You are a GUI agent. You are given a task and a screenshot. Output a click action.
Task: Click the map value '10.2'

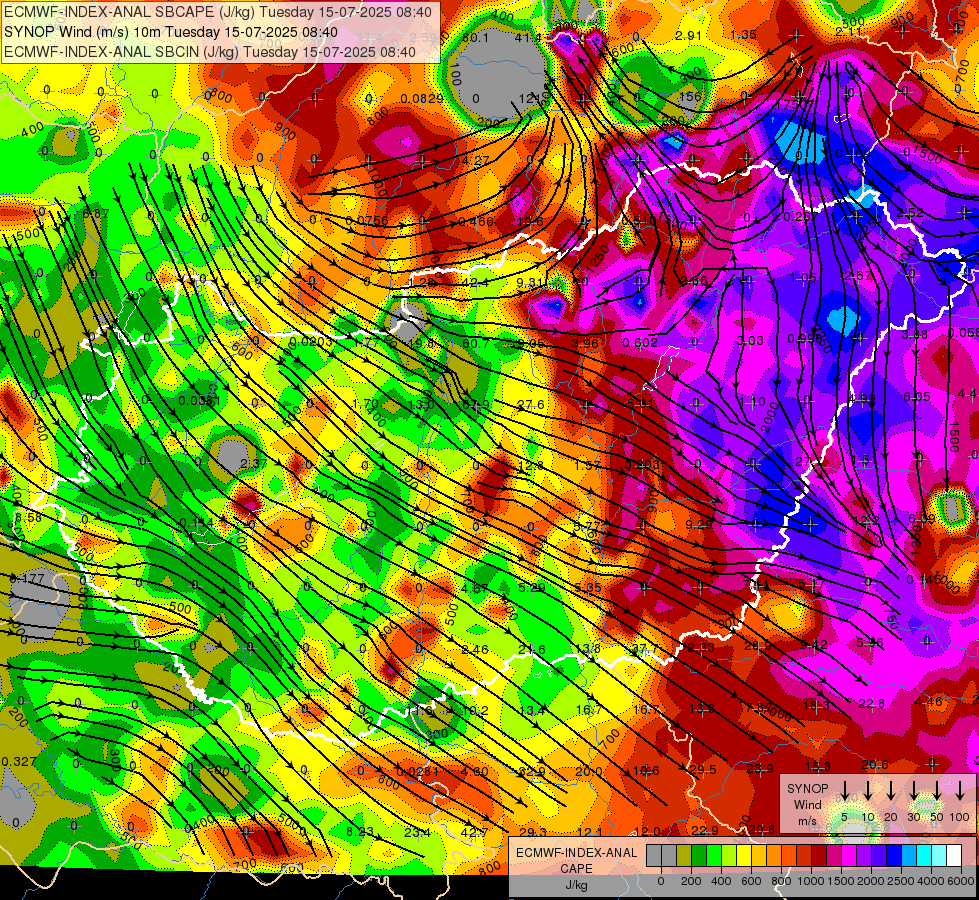475,711
